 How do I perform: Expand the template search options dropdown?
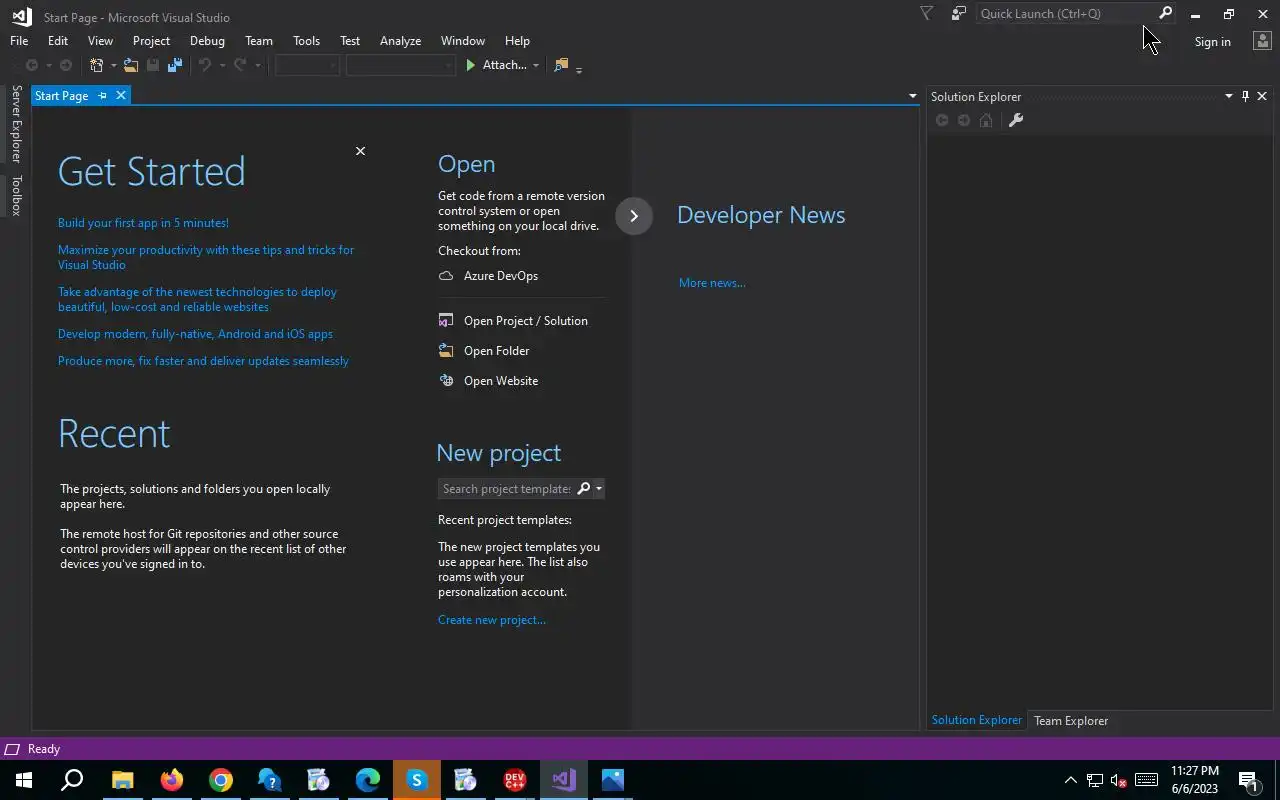click(x=598, y=489)
